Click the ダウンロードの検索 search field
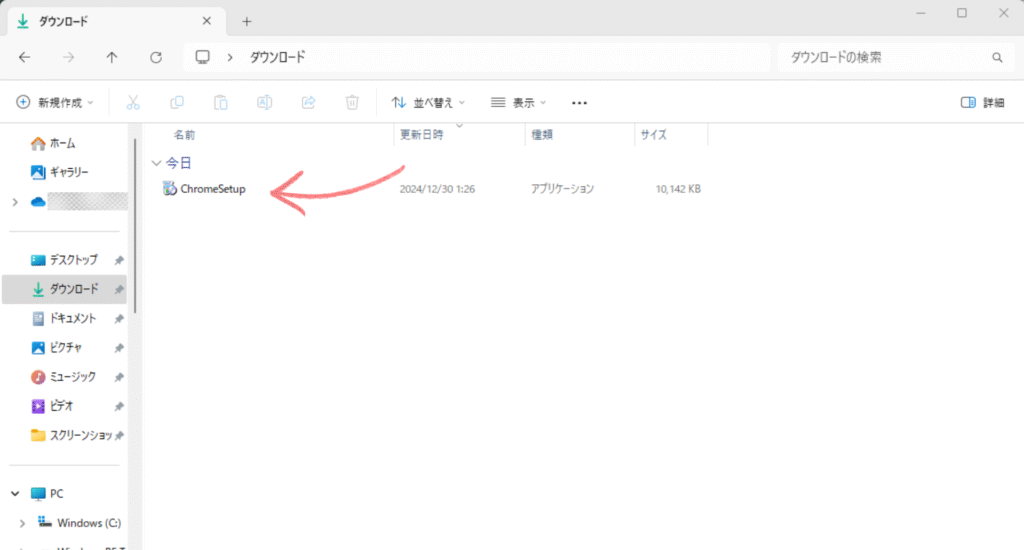 895,57
